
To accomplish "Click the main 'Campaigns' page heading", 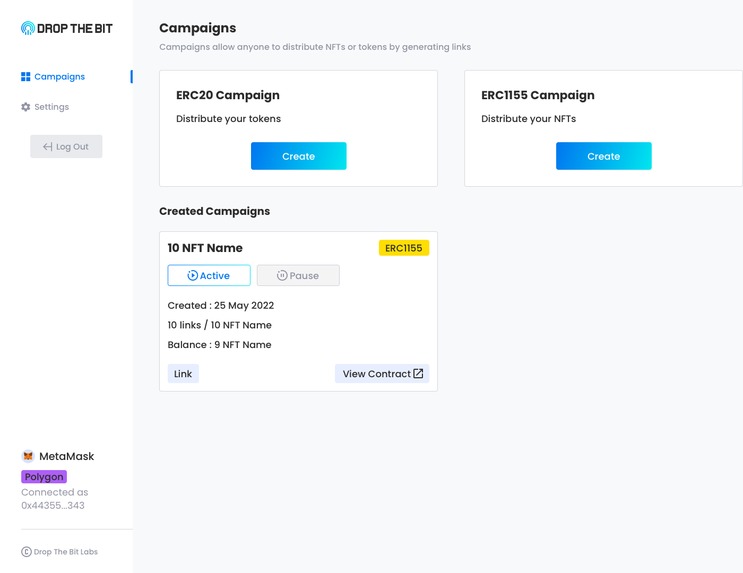I will click(x=198, y=28).
